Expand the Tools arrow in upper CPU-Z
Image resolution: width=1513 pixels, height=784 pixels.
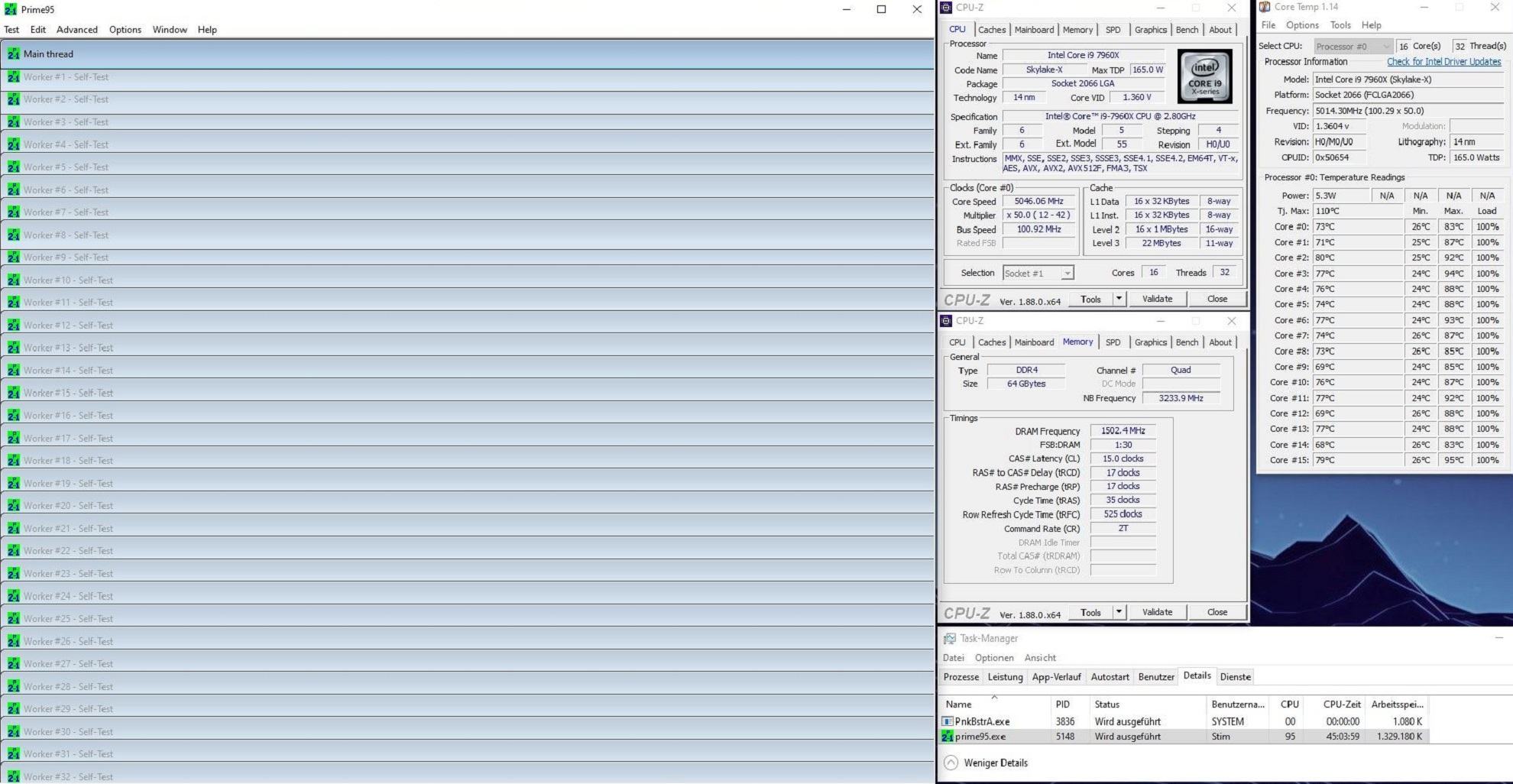[x=1119, y=299]
